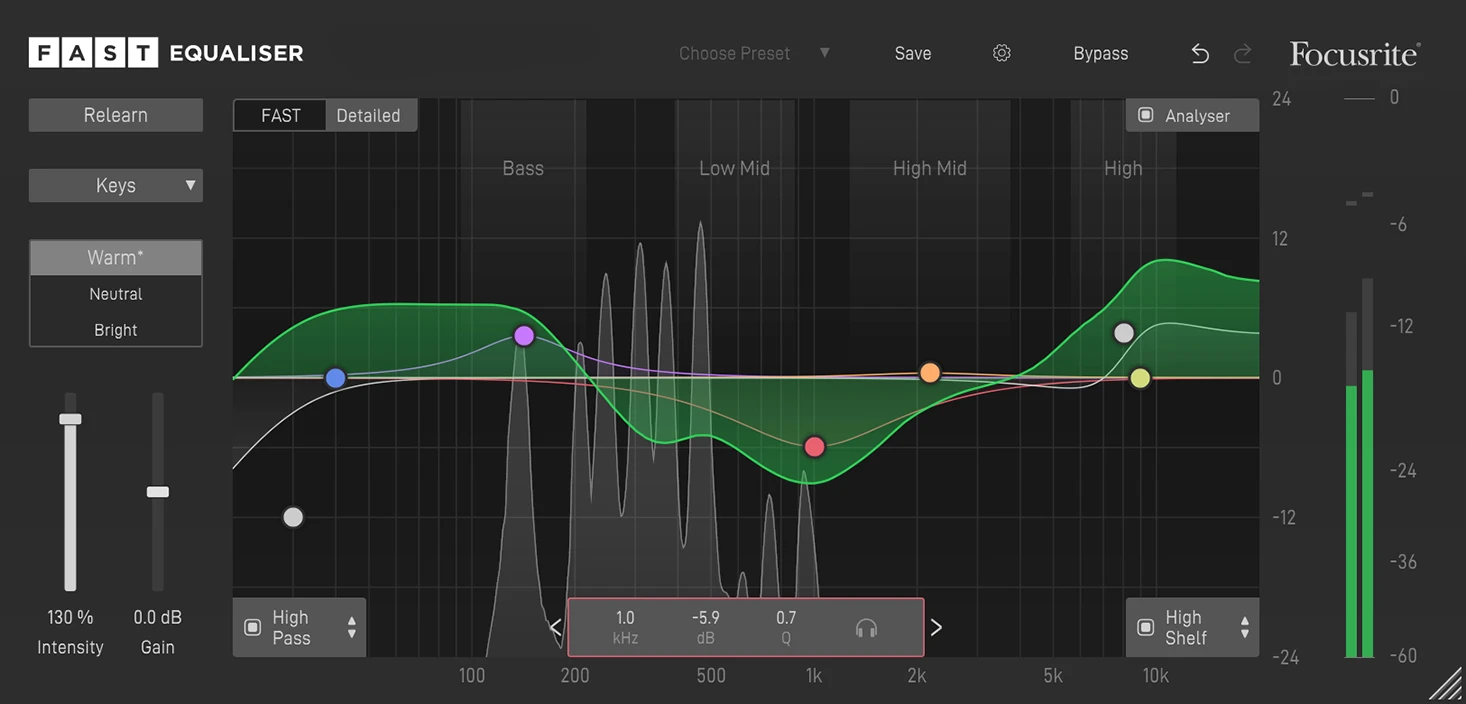Image resolution: width=1466 pixels, height=704 pixels.
Task: Open the settings gear icon
Action: point(1001,53)
